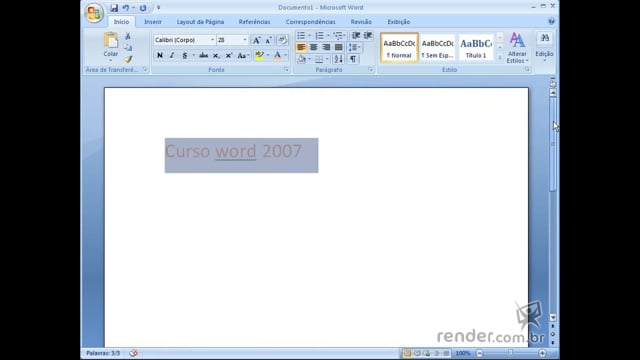Increase font size with the grow font icon

256,40
